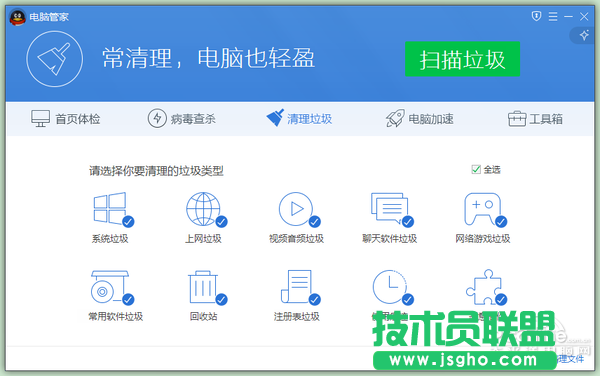The width and height of the screenshot is (600, 376).
Task: Toggle the 网络游戏垃圾 gamepad icon
Action: click(485, 210)
